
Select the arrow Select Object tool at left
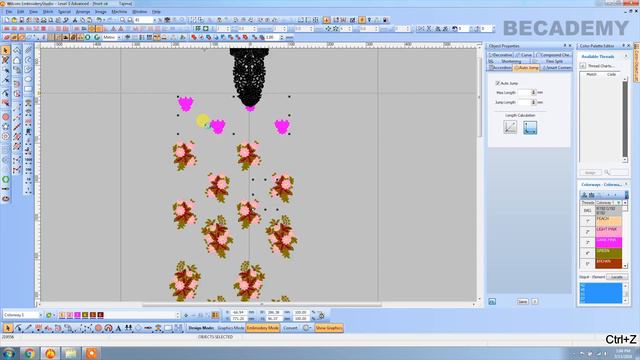coord(6,50)
